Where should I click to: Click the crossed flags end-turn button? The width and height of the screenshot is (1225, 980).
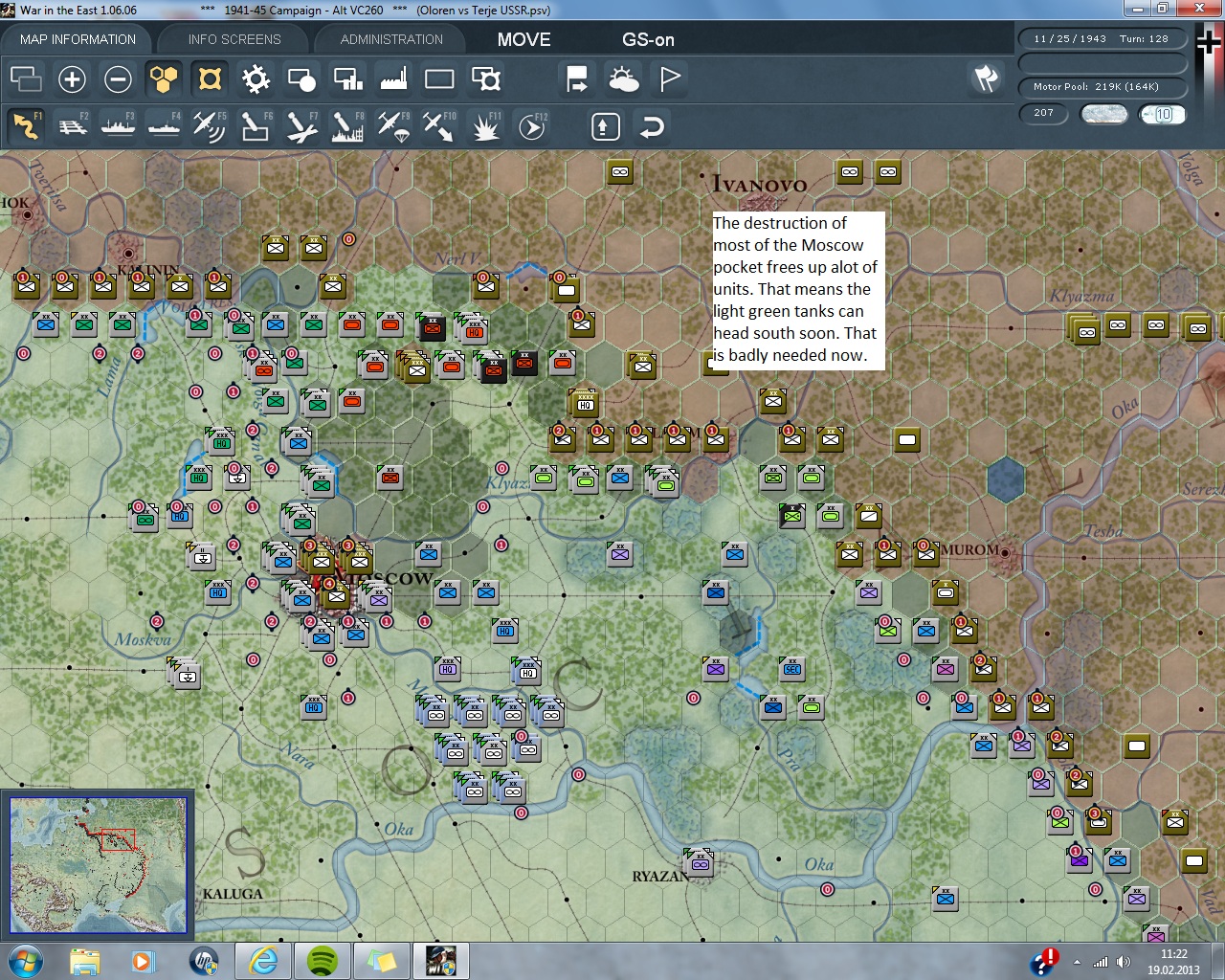click(986, 78)
